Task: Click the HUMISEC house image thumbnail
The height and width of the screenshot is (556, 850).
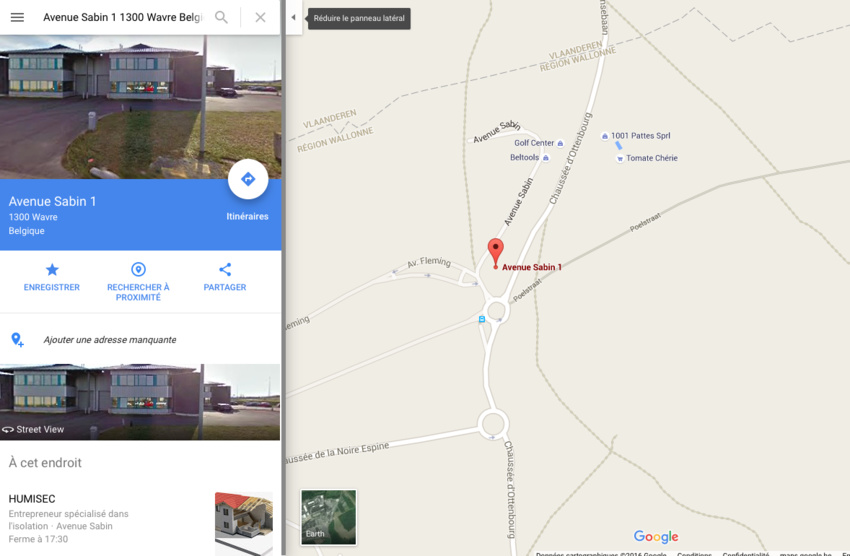Action: pyautogui.click(x=244, y=523)
